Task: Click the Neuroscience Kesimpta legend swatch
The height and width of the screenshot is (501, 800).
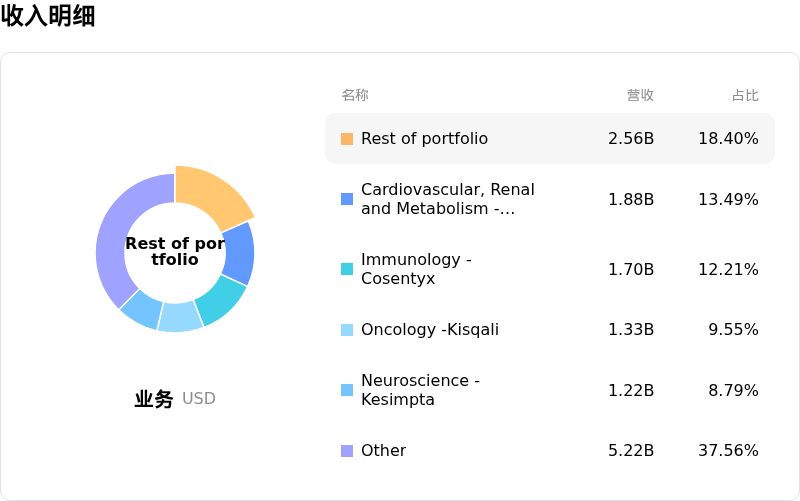Action: point(347,390)
